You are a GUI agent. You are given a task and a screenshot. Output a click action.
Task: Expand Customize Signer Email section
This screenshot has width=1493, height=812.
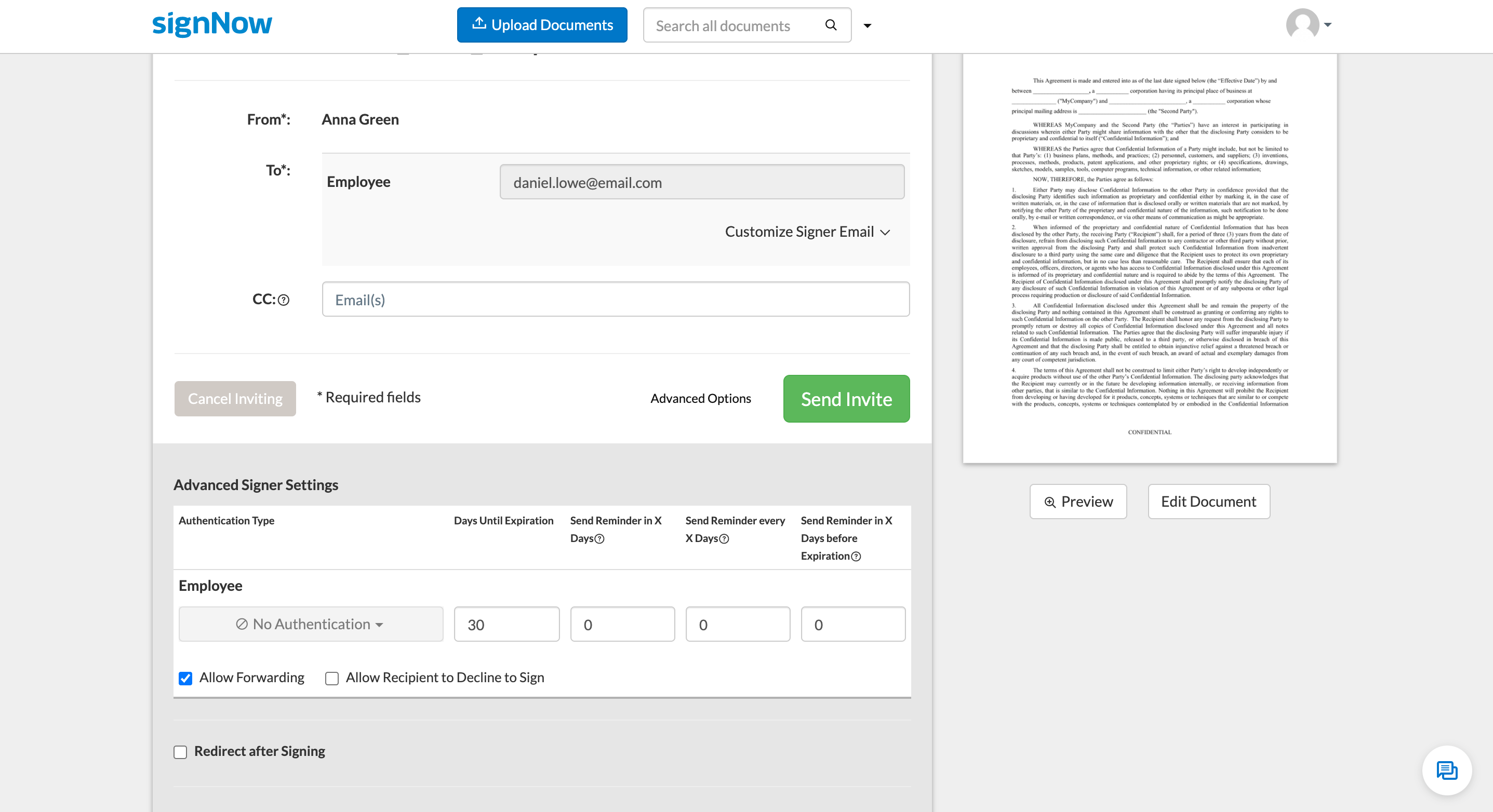click(807, 232)
